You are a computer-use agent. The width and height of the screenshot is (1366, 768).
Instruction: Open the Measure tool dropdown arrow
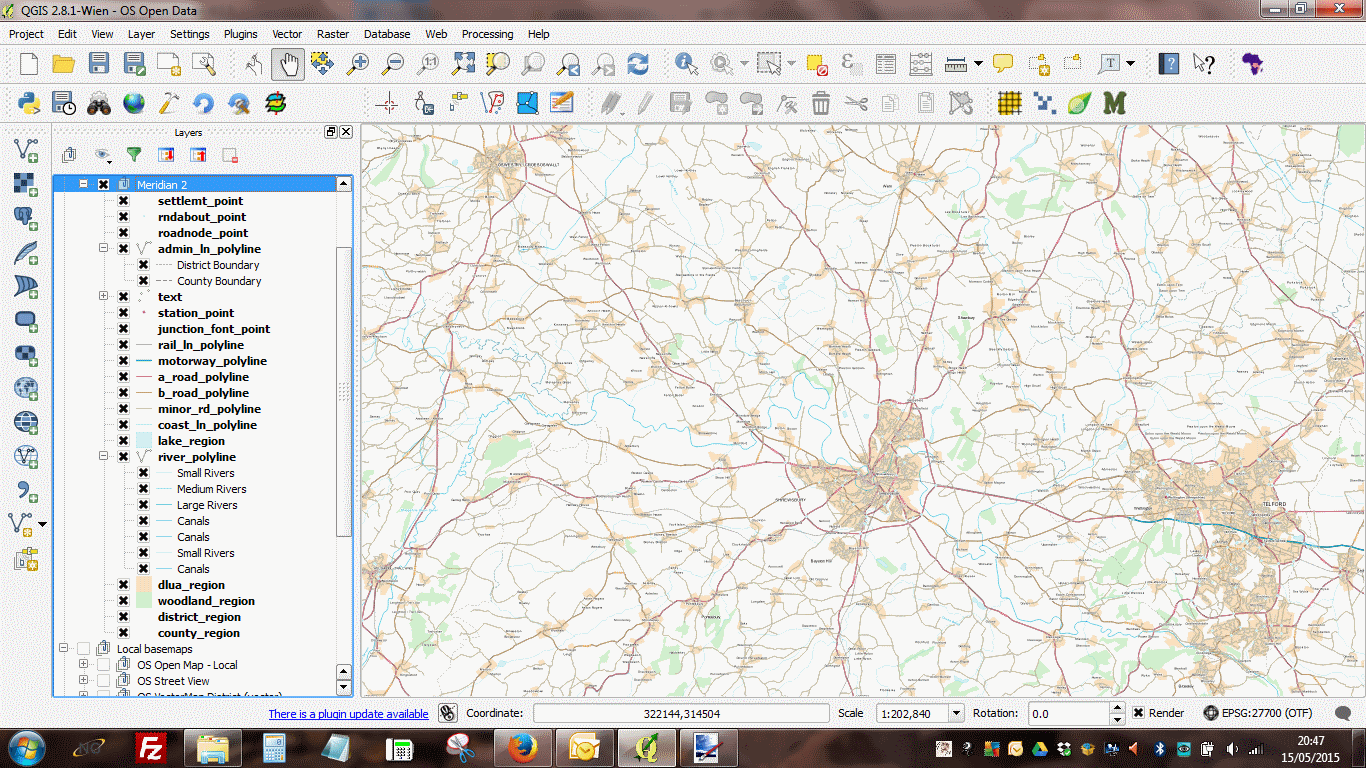pos(978,64)
